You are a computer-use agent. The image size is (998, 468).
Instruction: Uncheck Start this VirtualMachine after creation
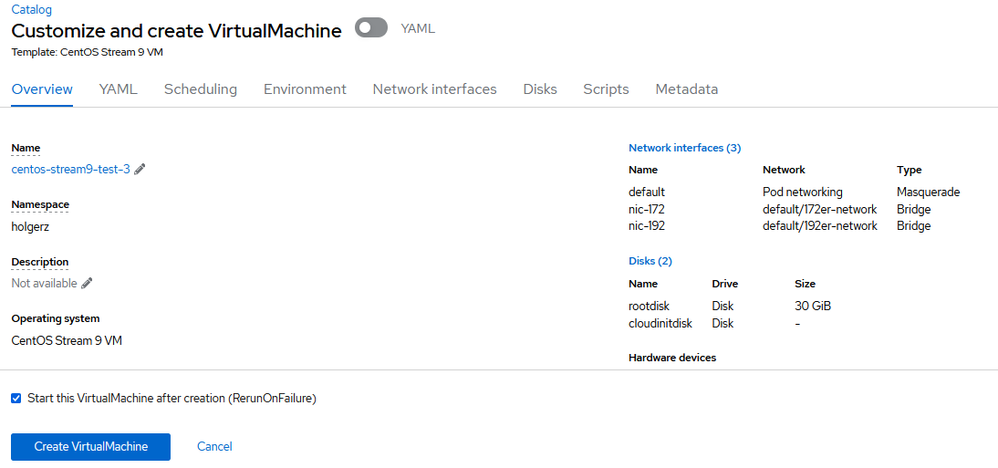coord(16,398)
